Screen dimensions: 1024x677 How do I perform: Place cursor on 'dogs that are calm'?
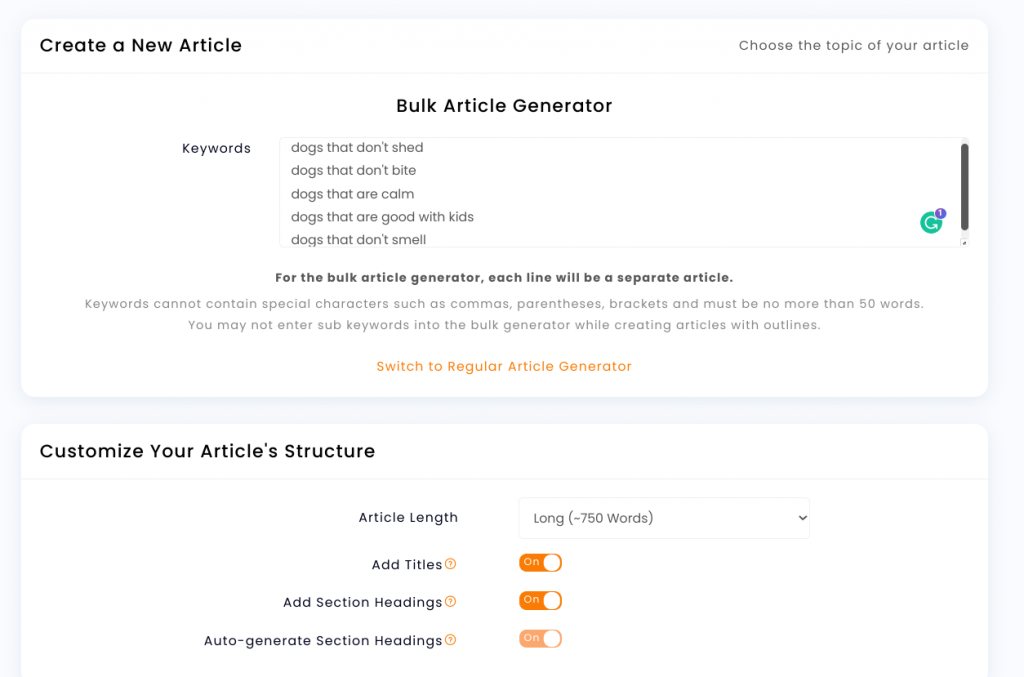click(353, 194)
